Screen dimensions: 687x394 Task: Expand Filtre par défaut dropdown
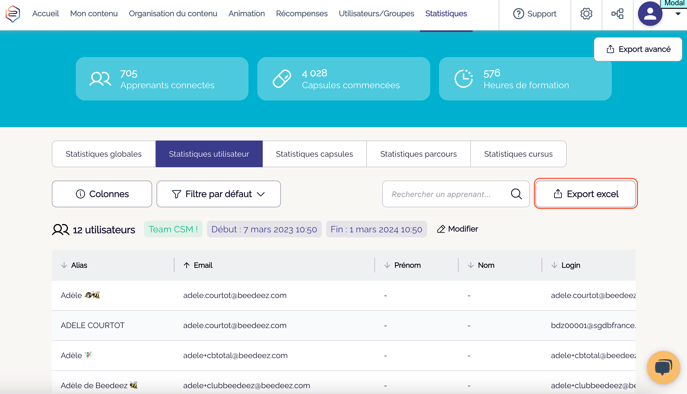coord(219,194)
